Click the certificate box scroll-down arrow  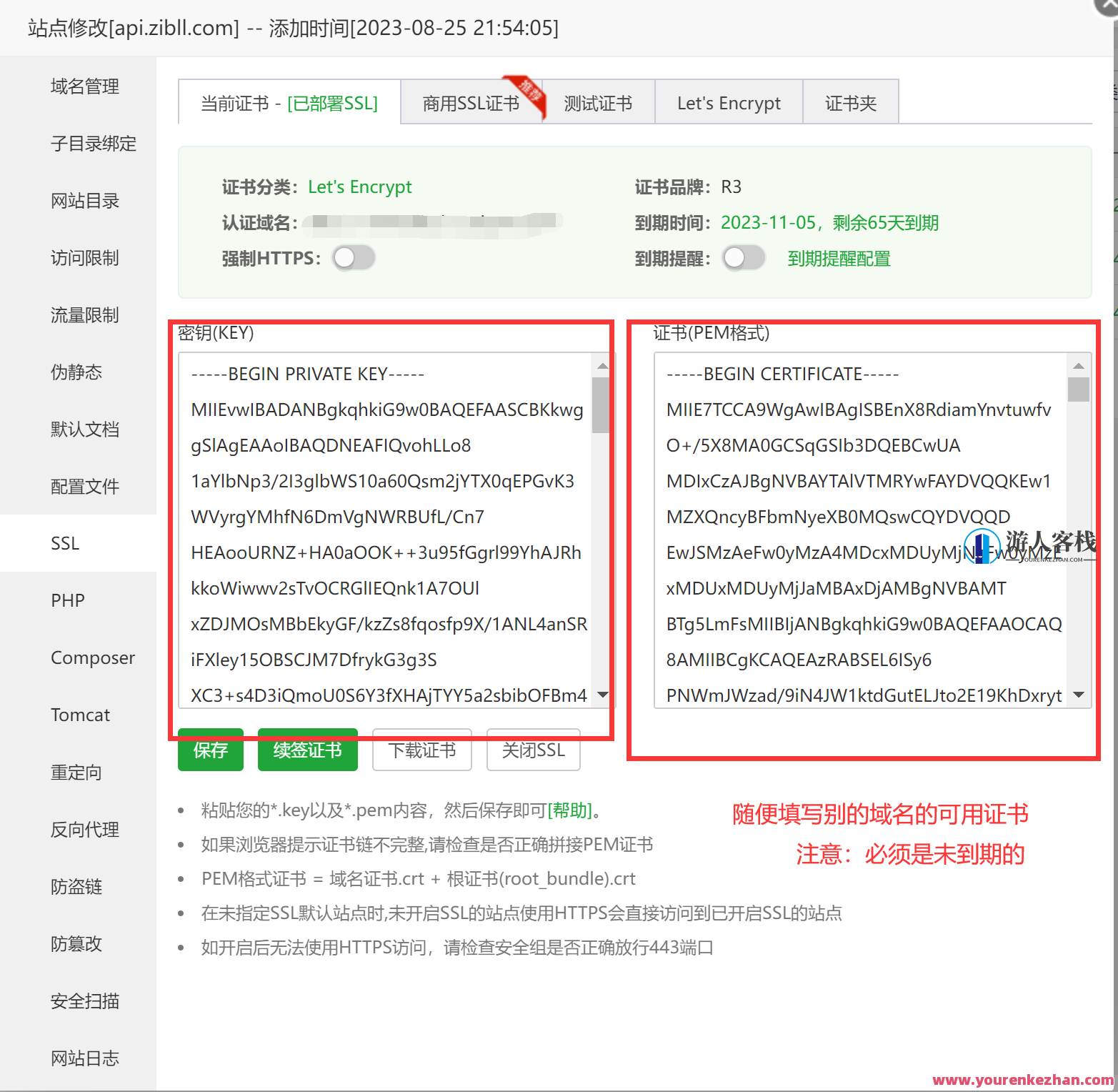point(1079,695)
